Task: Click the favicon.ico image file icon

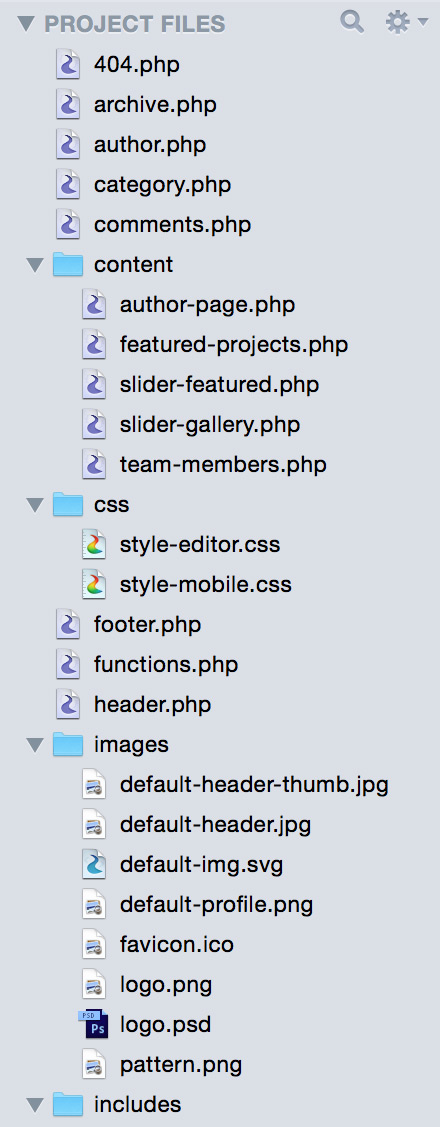Action: 94,944
